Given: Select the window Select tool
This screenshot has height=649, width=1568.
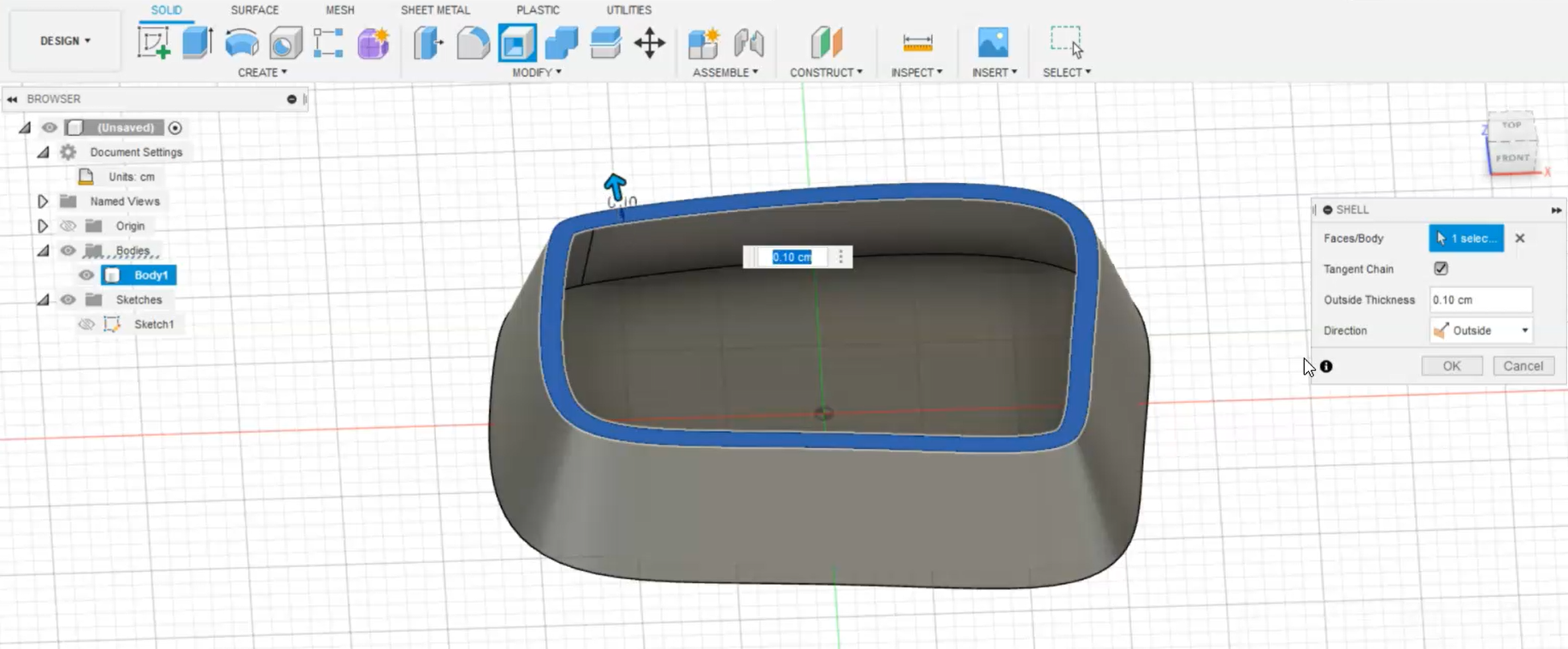Looking at the screenshot, I should pyautogui.click(x=1067, y=42).
